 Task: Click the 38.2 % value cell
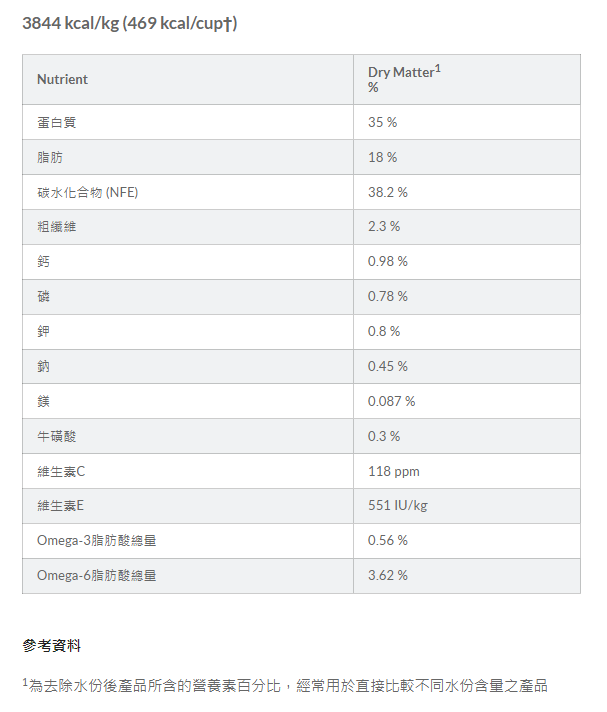[388, 192]
